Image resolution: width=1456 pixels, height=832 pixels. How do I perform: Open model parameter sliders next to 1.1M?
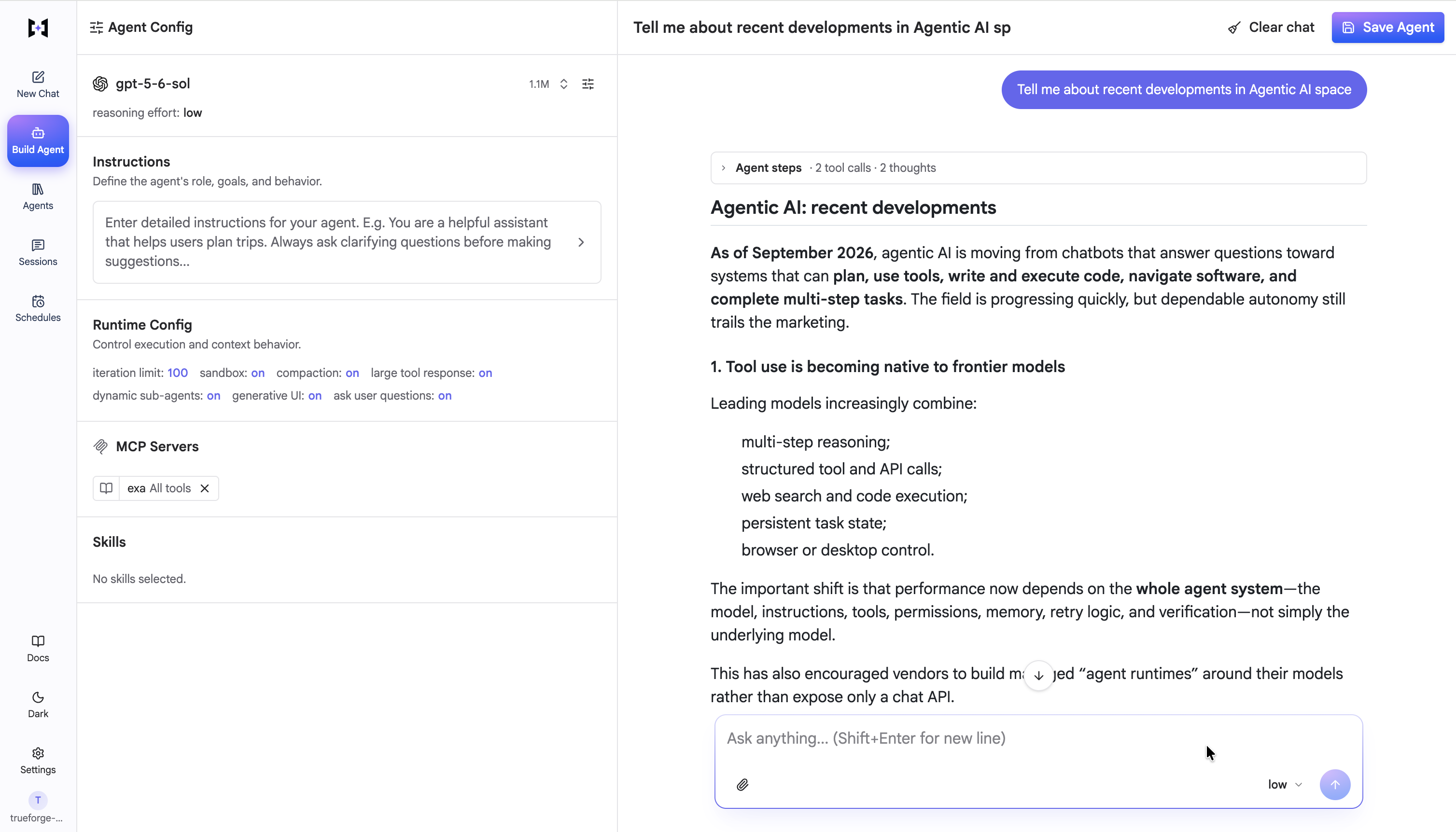tap(588, 84)
